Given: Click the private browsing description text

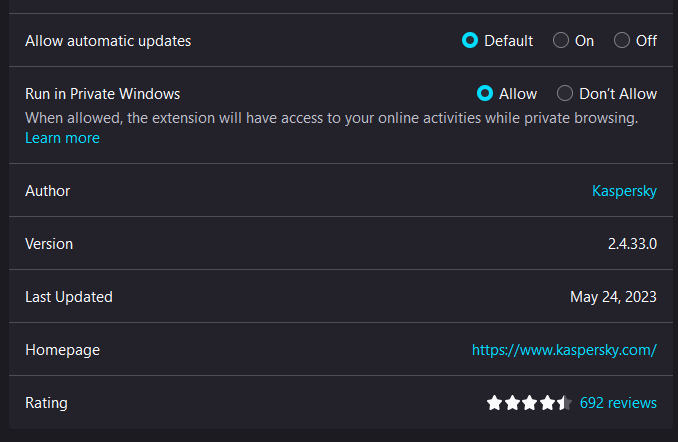Looking at the screenshot, I should coord(331,118).
